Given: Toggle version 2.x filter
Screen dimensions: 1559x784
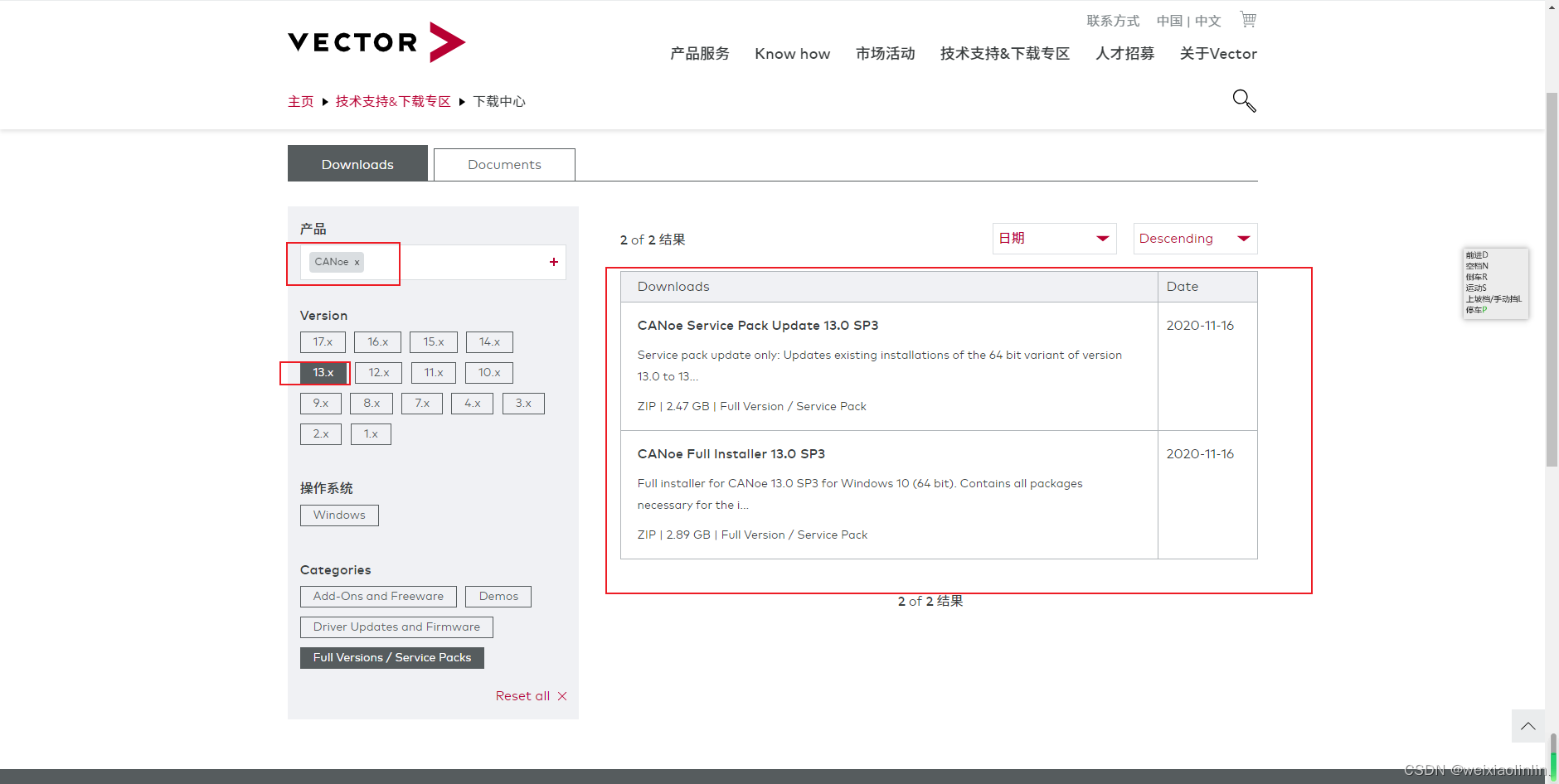Looking at the screenshot, I should (x=321, y=434).
